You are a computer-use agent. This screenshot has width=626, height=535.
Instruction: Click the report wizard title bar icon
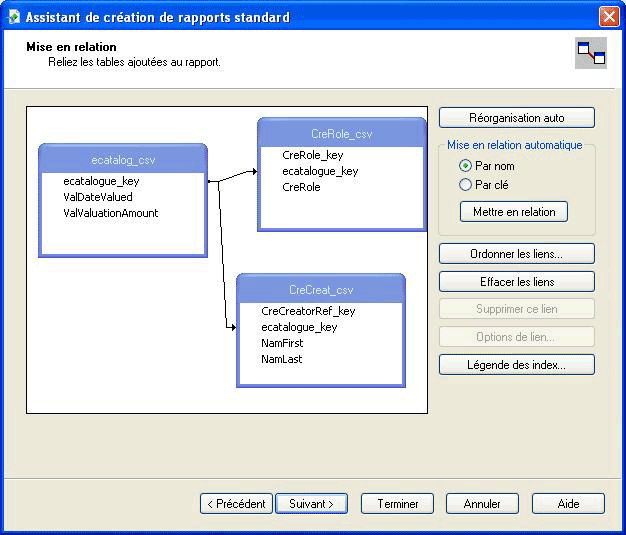(x=14, y=17)
